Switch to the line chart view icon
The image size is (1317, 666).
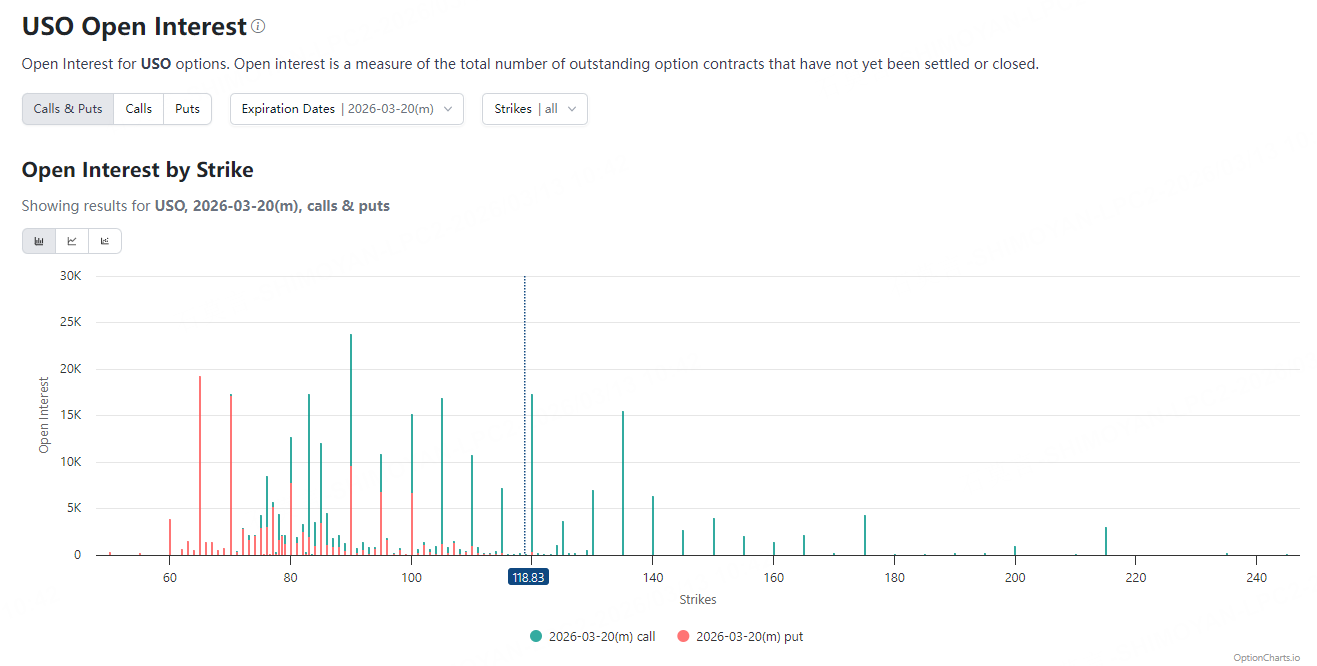pos(72,241)
